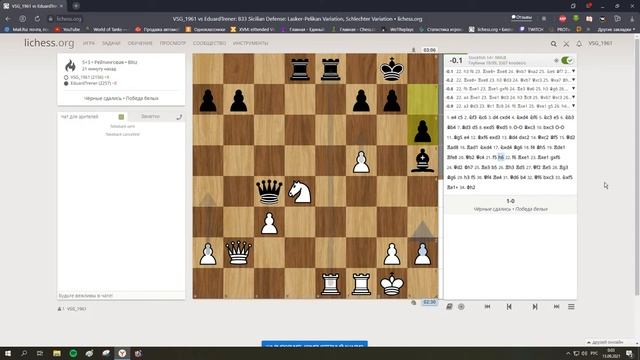
Task: Open a new browser tab with plus button
Action: pyautogui.click(x=76, y=6)
